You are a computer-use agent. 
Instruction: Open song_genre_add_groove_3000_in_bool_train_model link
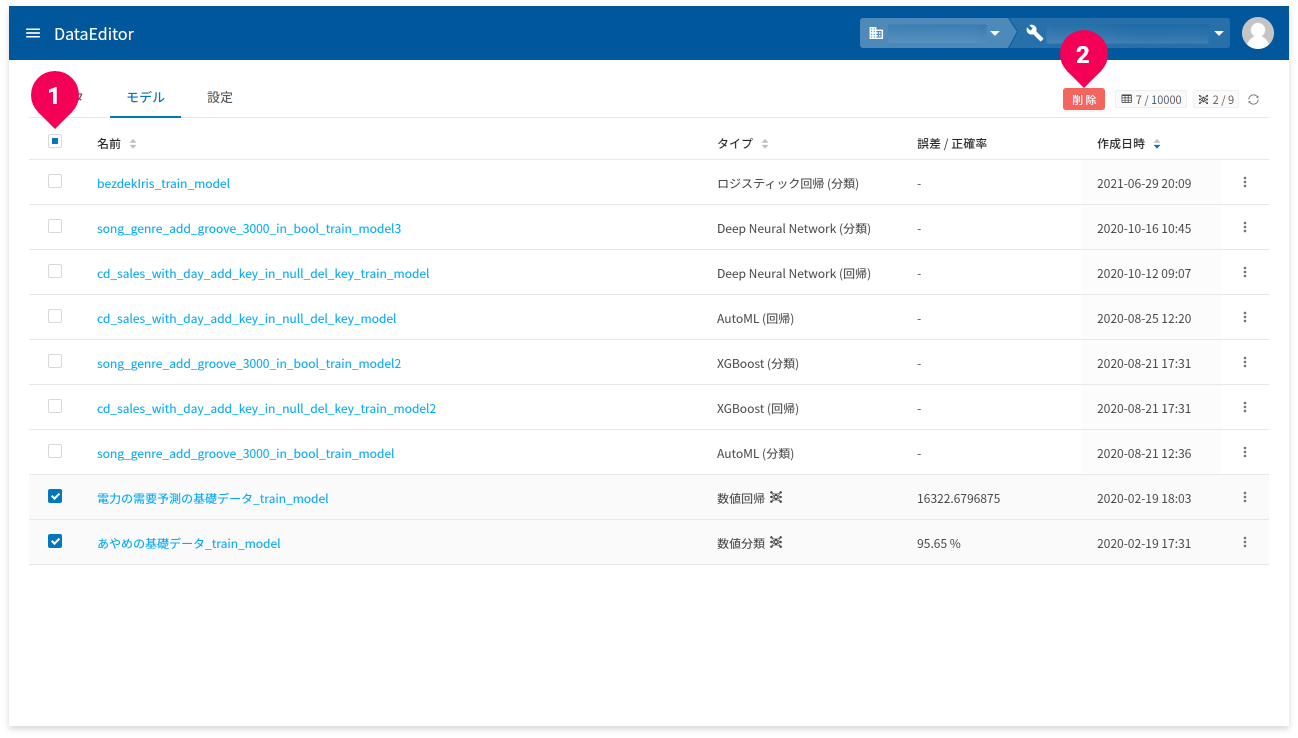click(245, 453)
